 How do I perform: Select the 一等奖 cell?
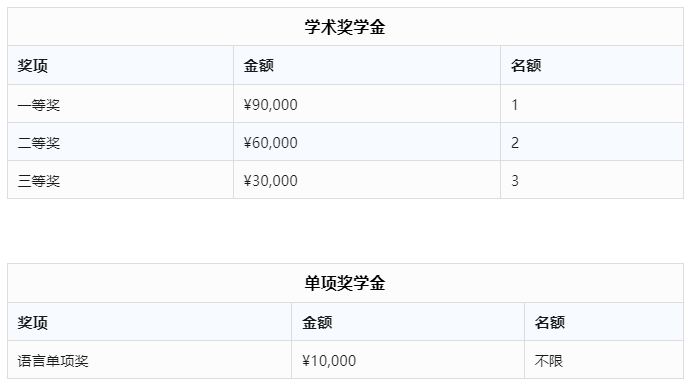pos(120,104)
